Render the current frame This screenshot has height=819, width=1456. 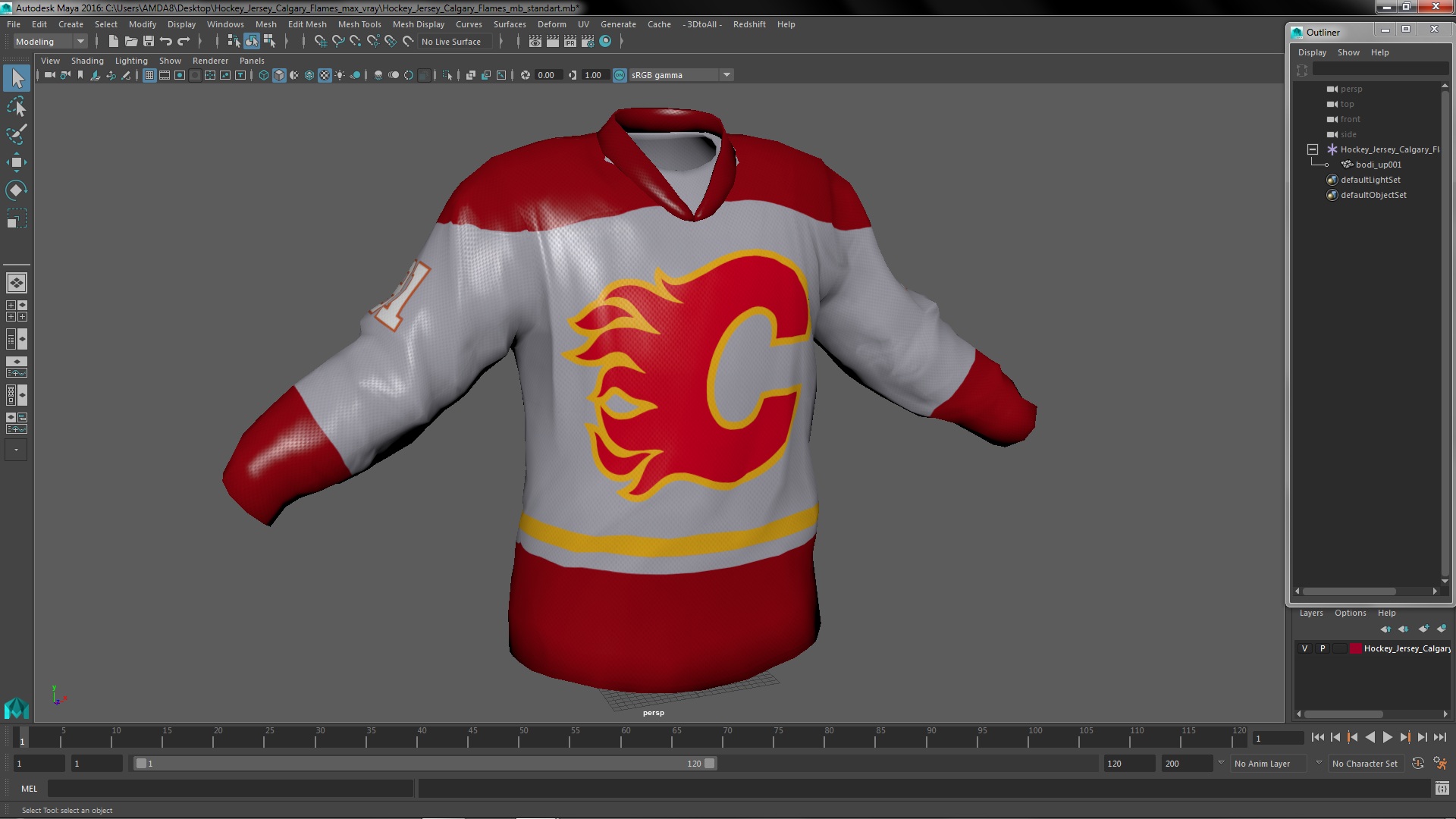pyautogui.click(x=553, y=42)
